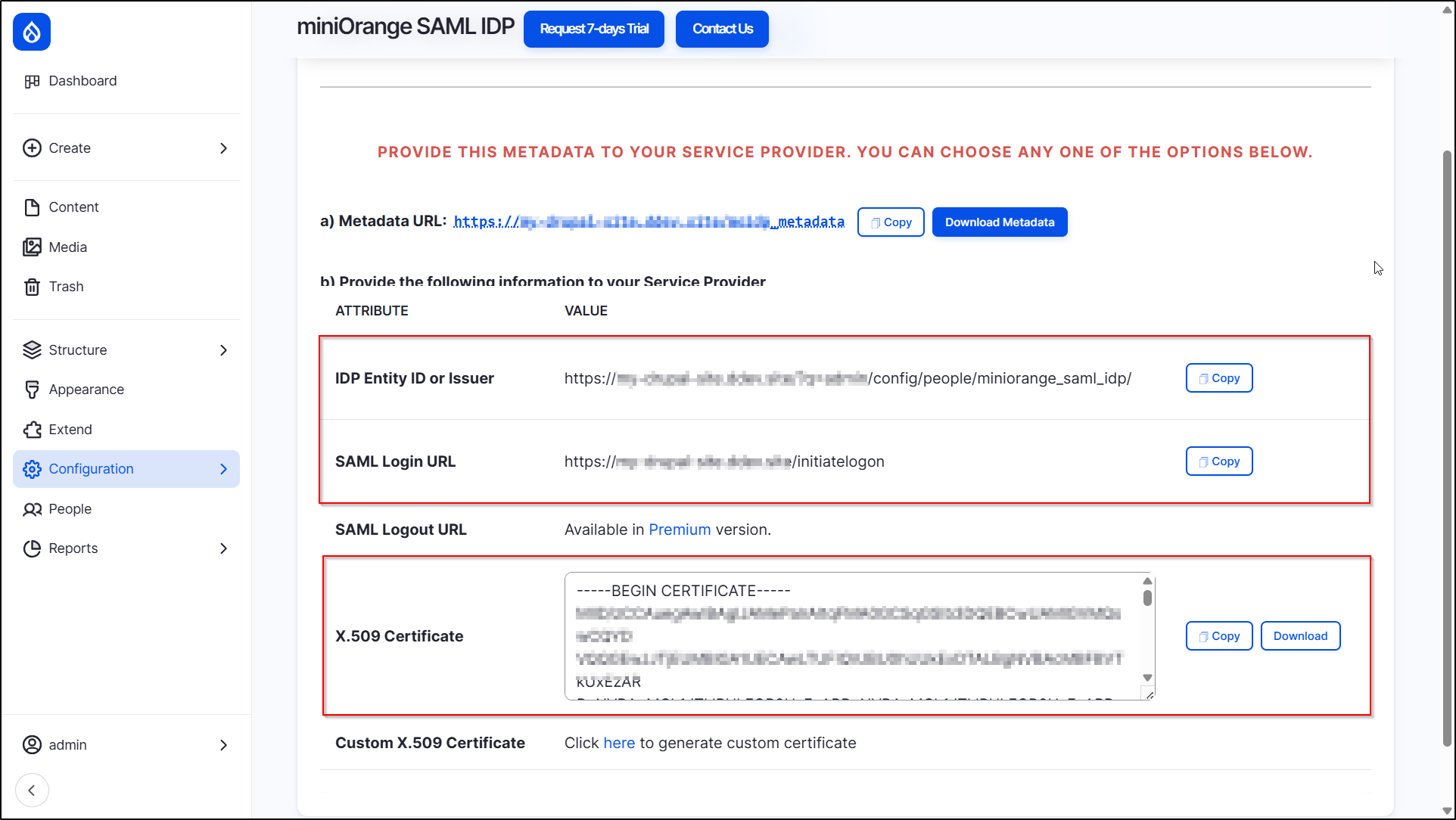The width and height of the screenshot is (1456, 820).
Task: Collapse the sidebar with the back arrow
Action: click(32, 790)
